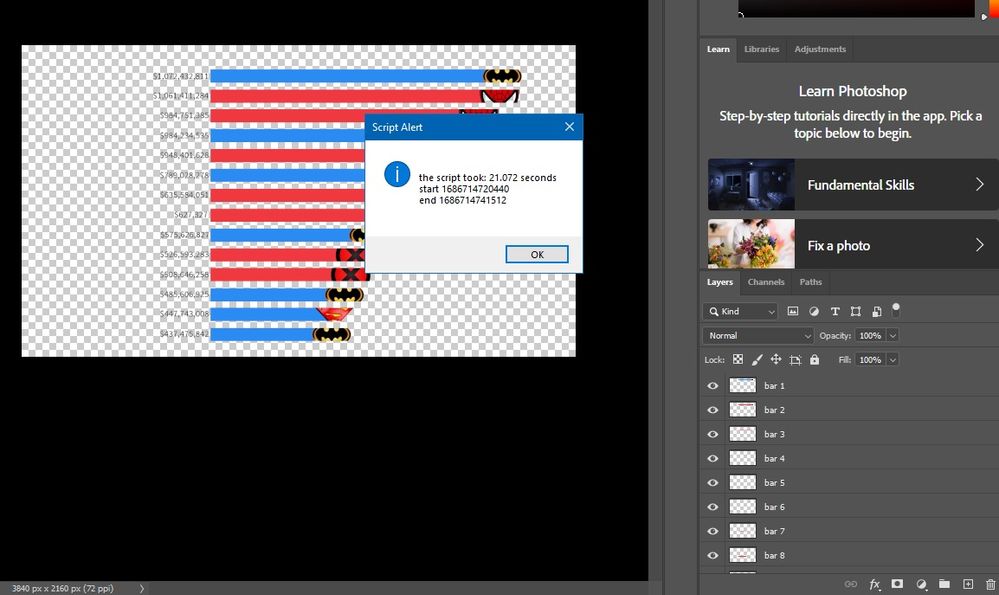
Task: Lock transparent pixels icon
Action: 737,359
